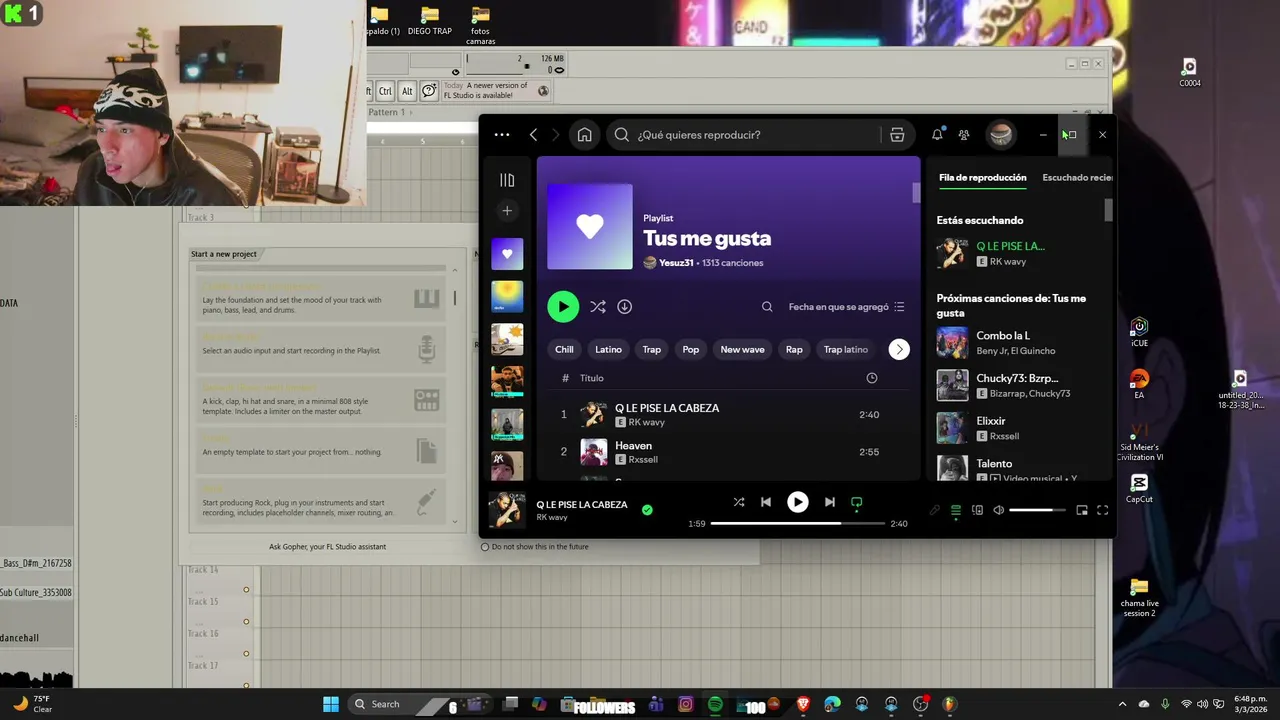Open the Escuchado recientemente tab

click(1077, 178)
